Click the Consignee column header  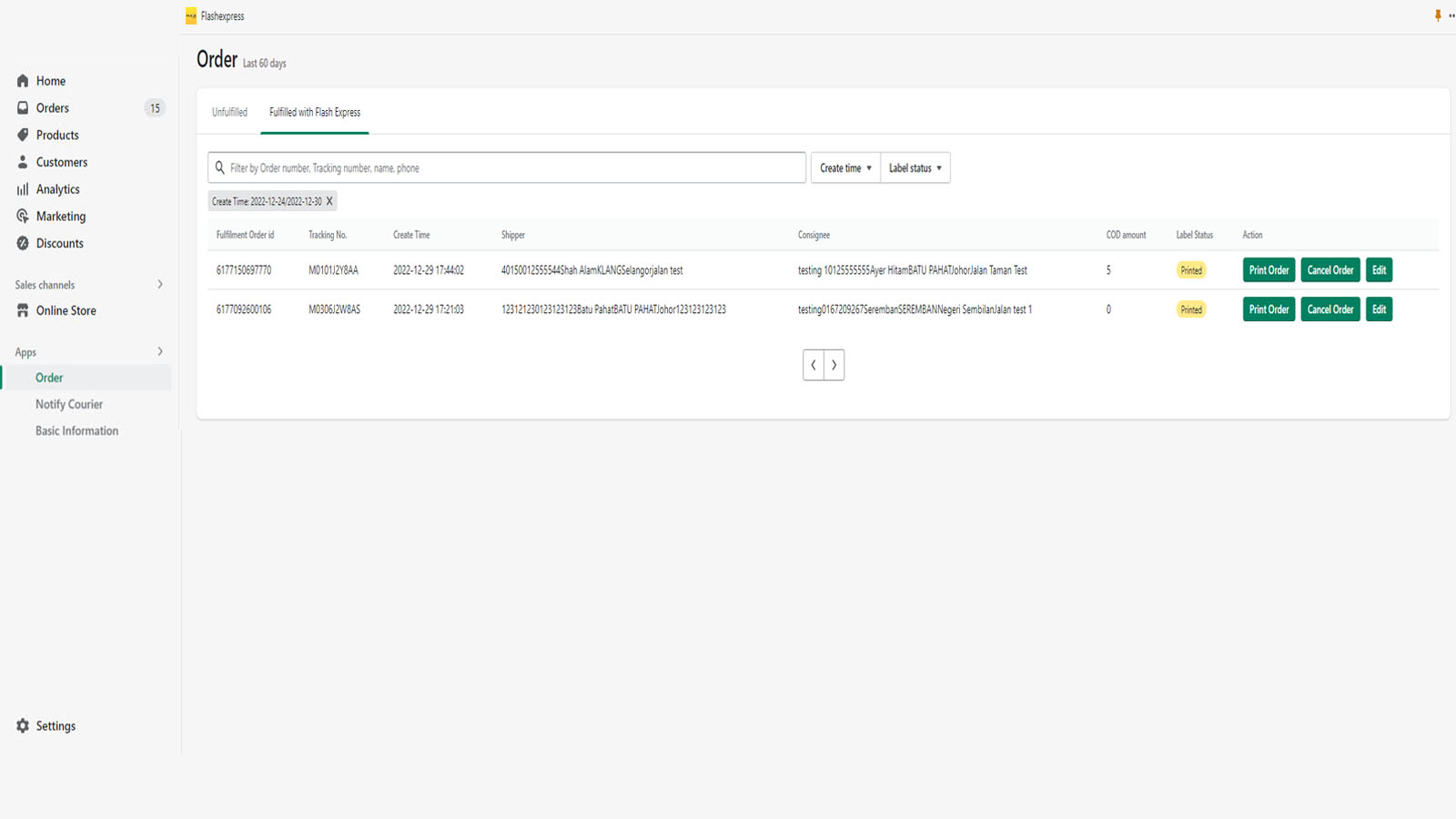(x=814, y=235)
